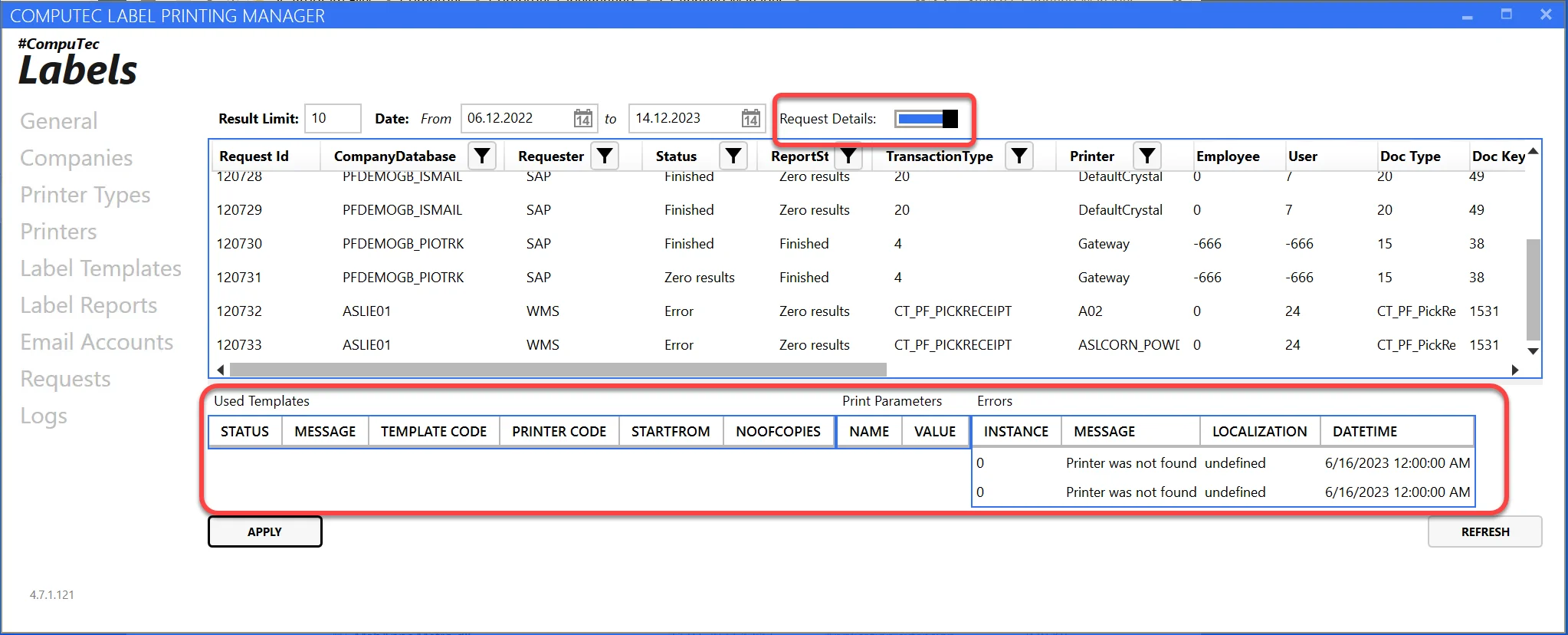Click the Printer column filter icon

click(x=1147, y=156)
